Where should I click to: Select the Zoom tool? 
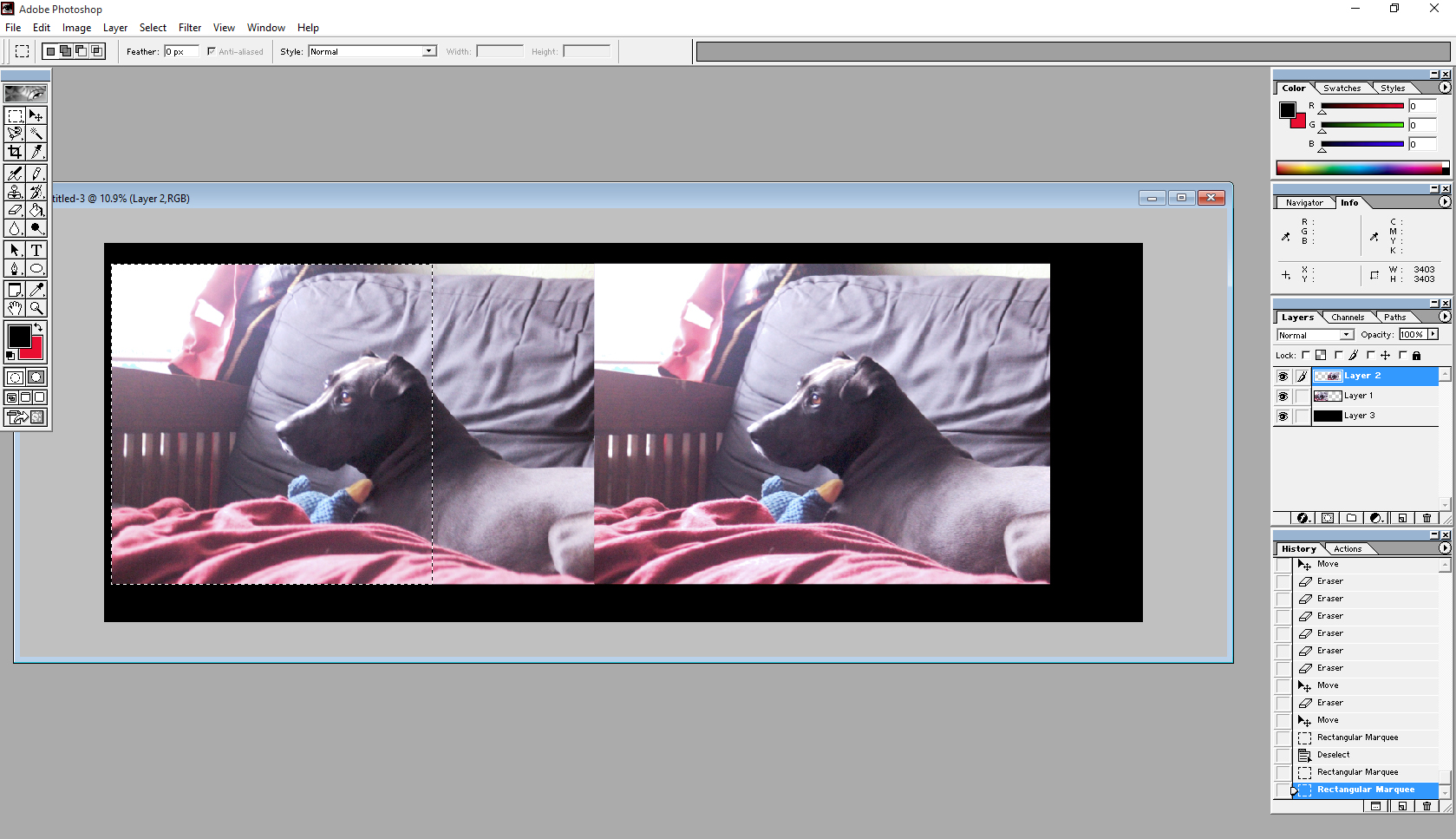tap(36, 308)
